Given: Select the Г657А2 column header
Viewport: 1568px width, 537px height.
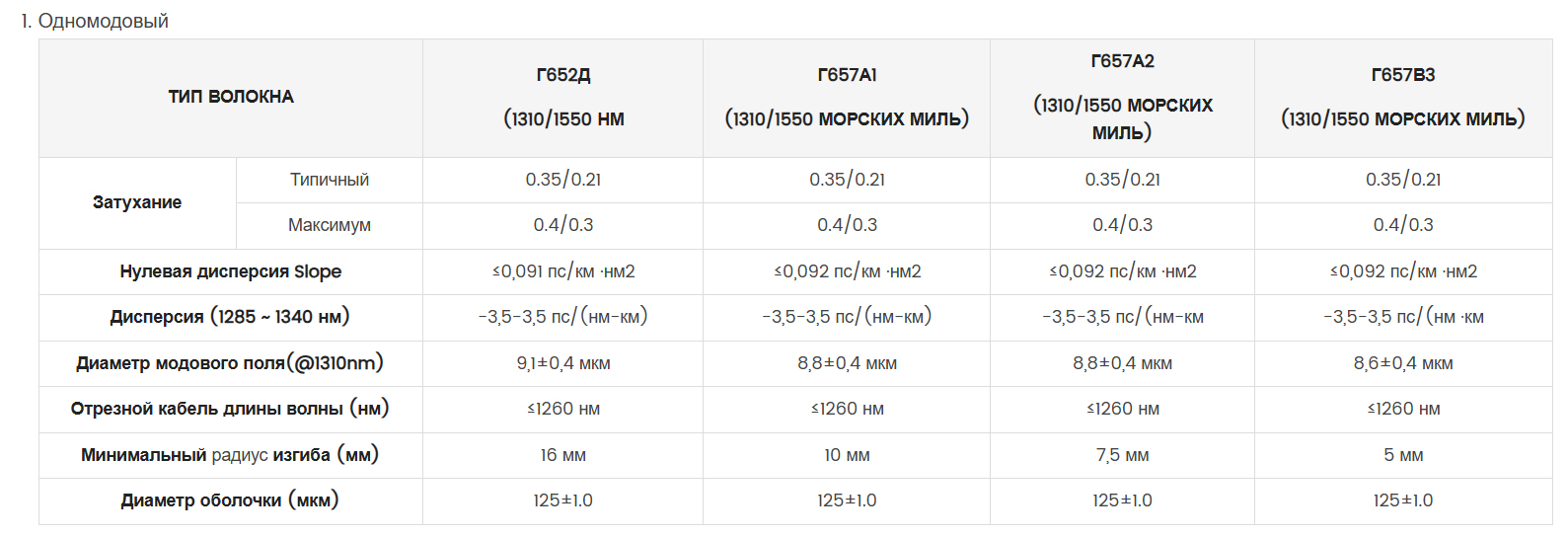Looking at the screenshot, I should [x=1122, y=97].
